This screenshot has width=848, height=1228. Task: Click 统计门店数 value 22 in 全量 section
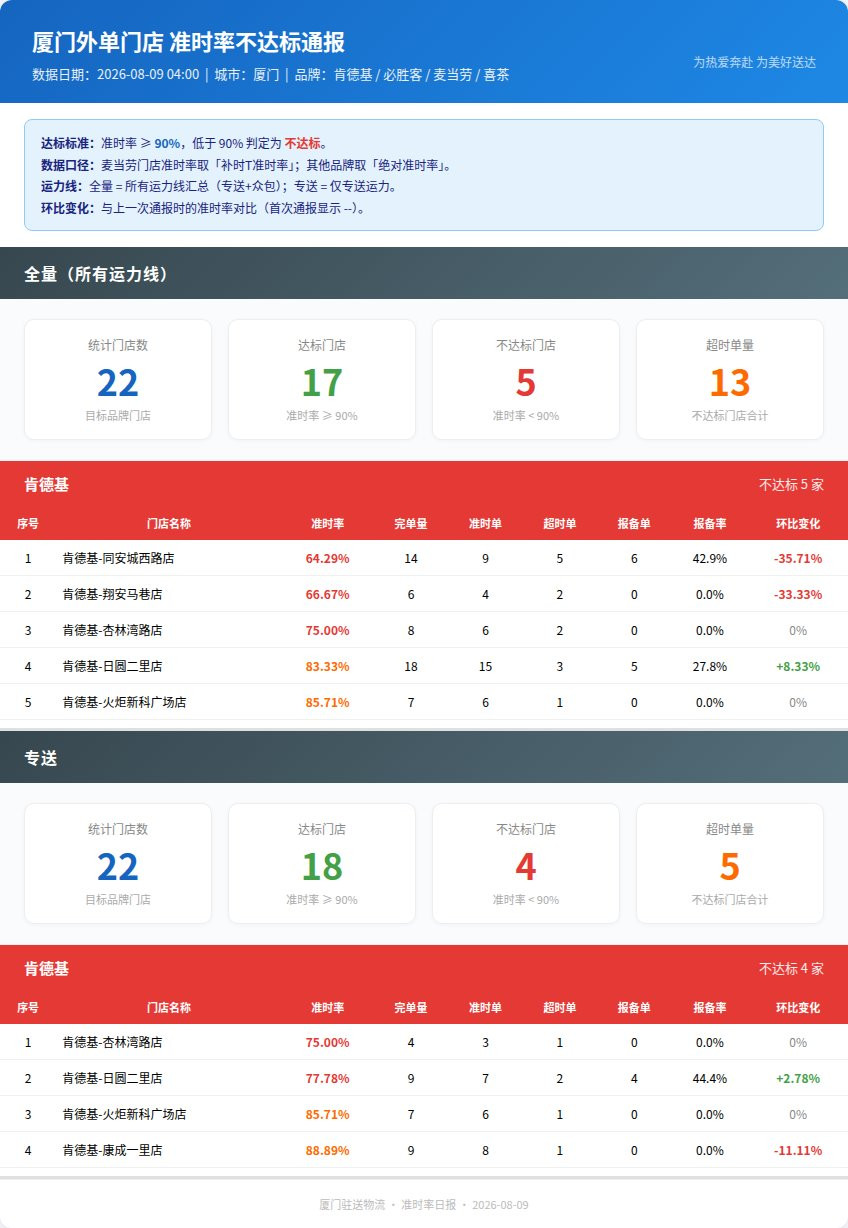[118, 383]
